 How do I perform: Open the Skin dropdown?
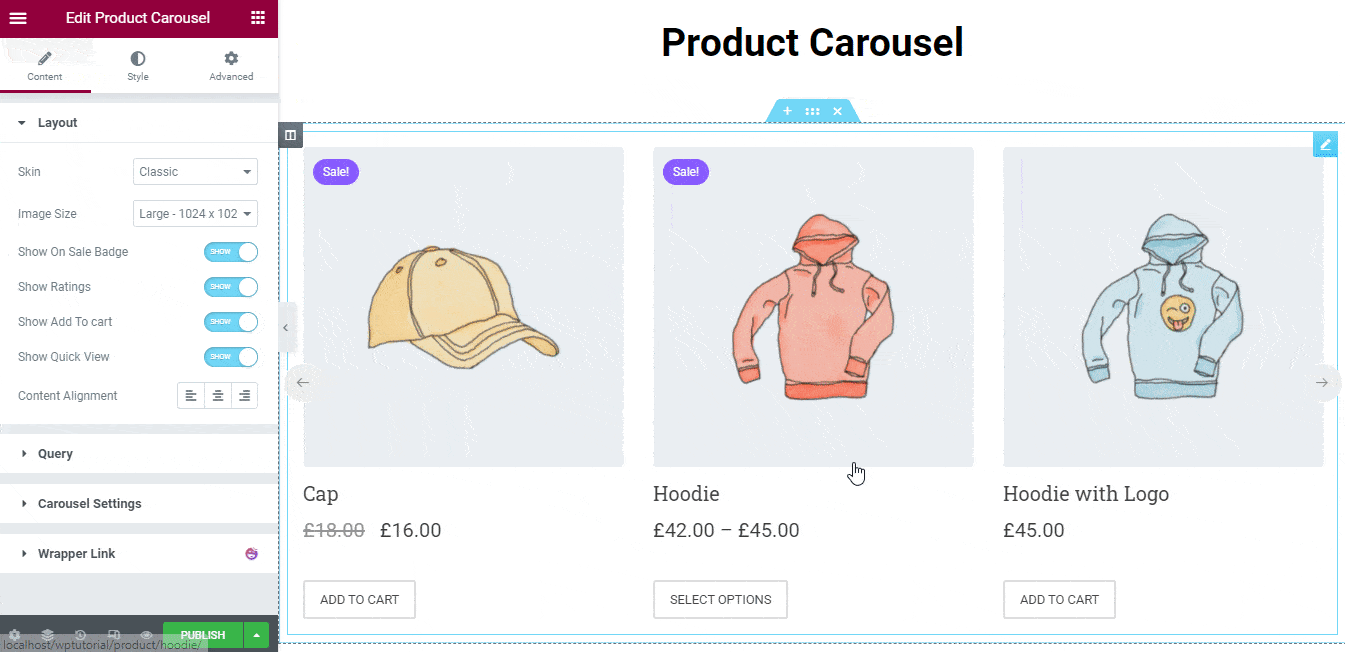coord(195,172)
